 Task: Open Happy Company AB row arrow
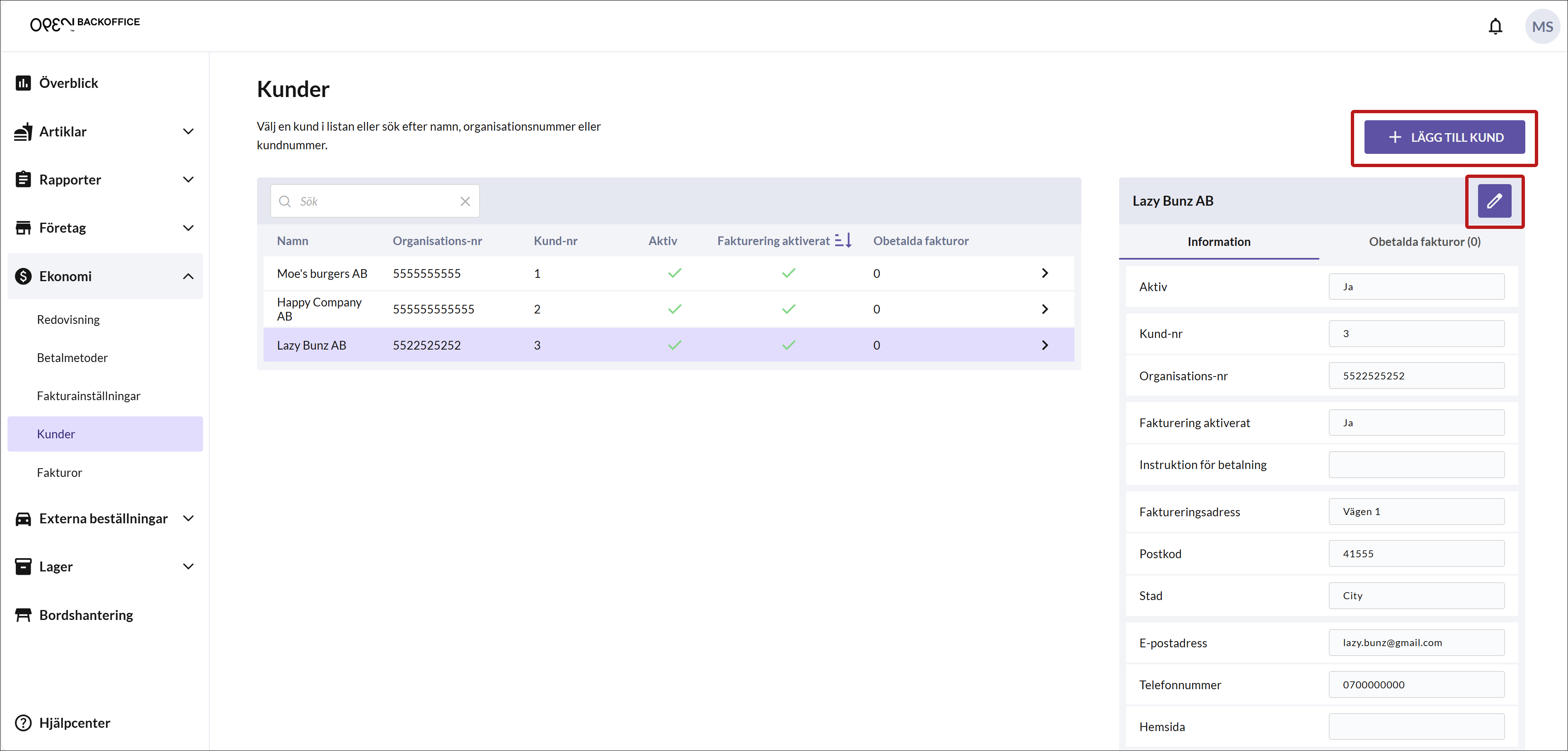(x=1045, y=309)
